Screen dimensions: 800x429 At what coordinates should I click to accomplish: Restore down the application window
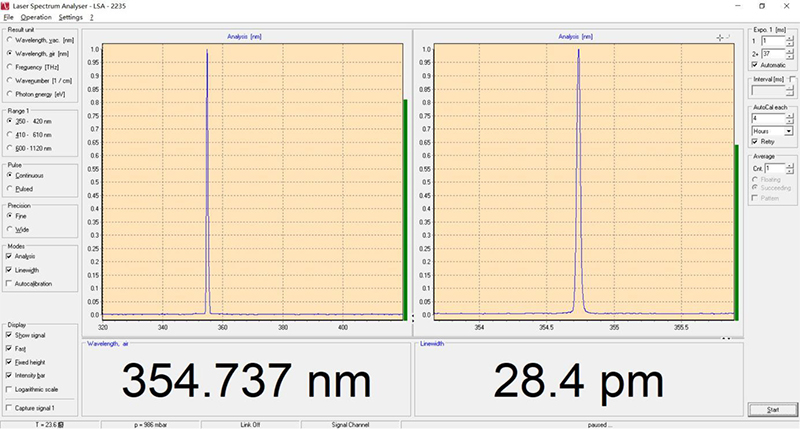coord(762,6)
